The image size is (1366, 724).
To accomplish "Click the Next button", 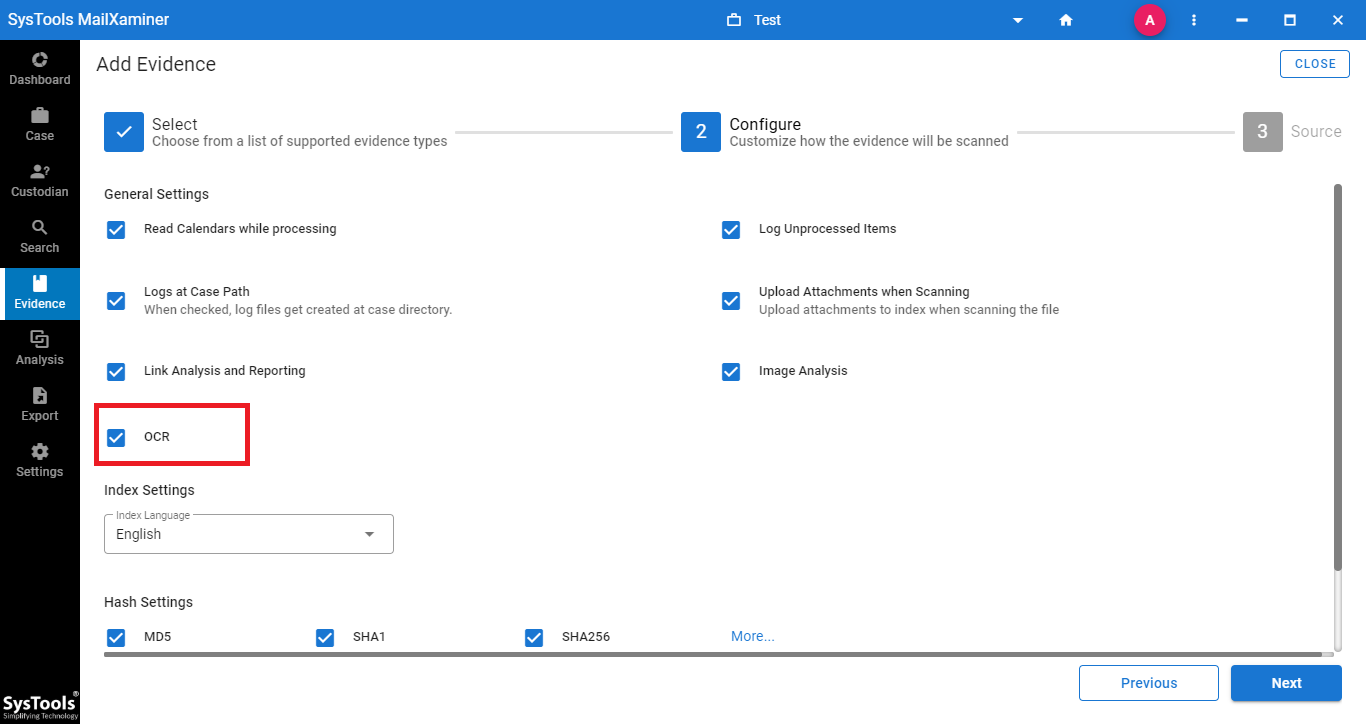I will [x=1286, y=683].
